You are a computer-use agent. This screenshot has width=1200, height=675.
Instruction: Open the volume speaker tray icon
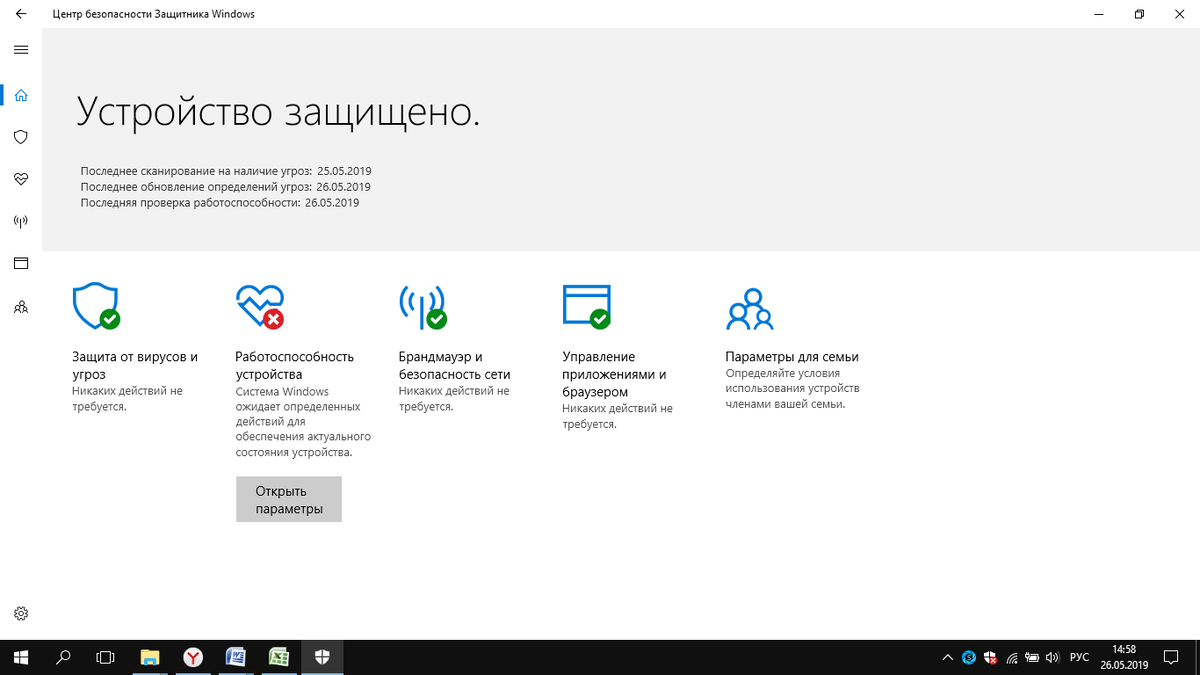1052,658
